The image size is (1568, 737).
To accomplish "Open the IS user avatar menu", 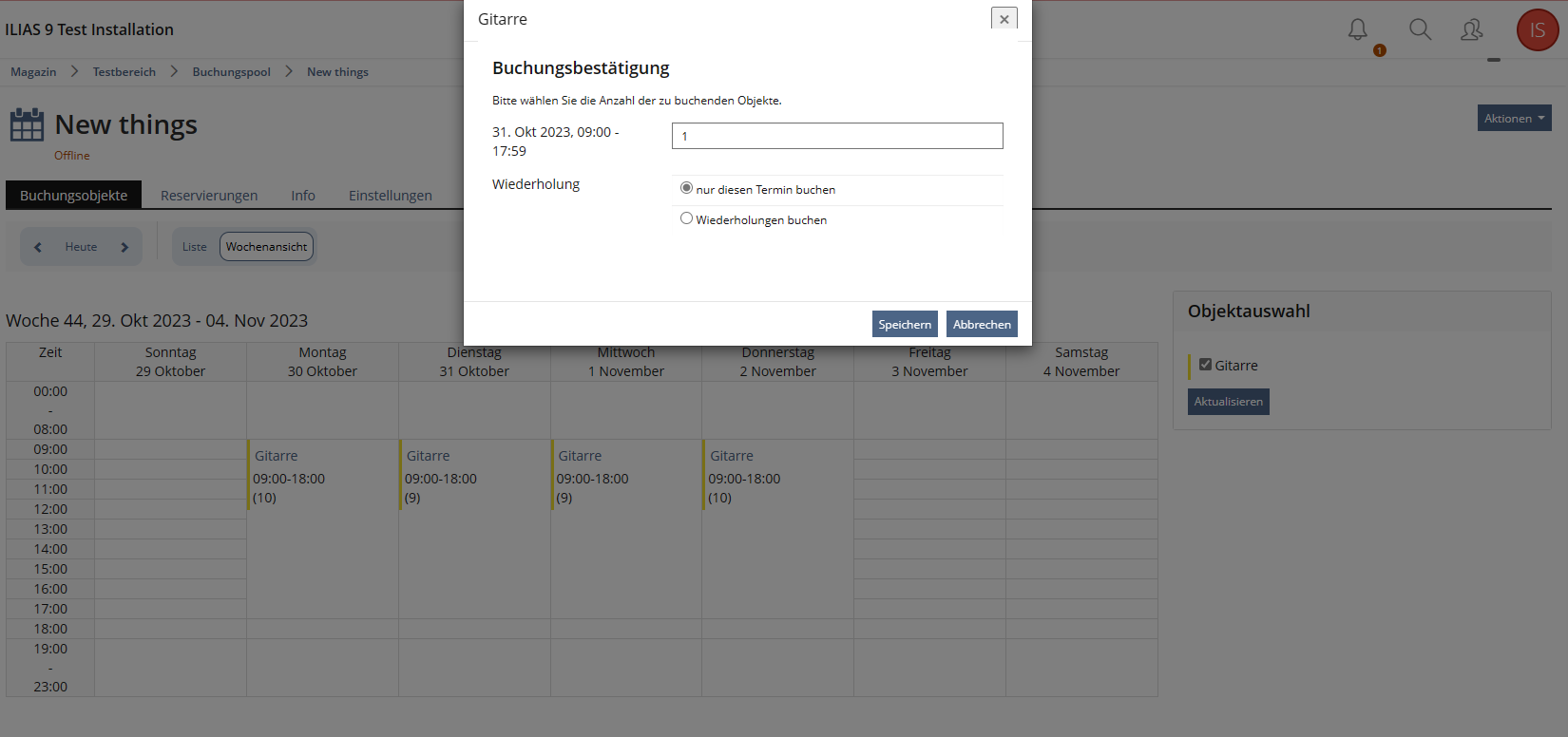I will [x=1537, y=30].
